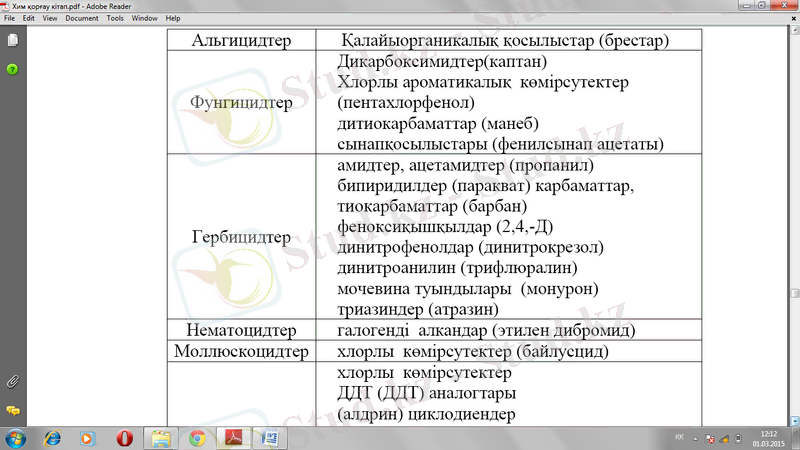Screen dimensions: 800x450
Task: Open the File menu
Action: (9, 18)
